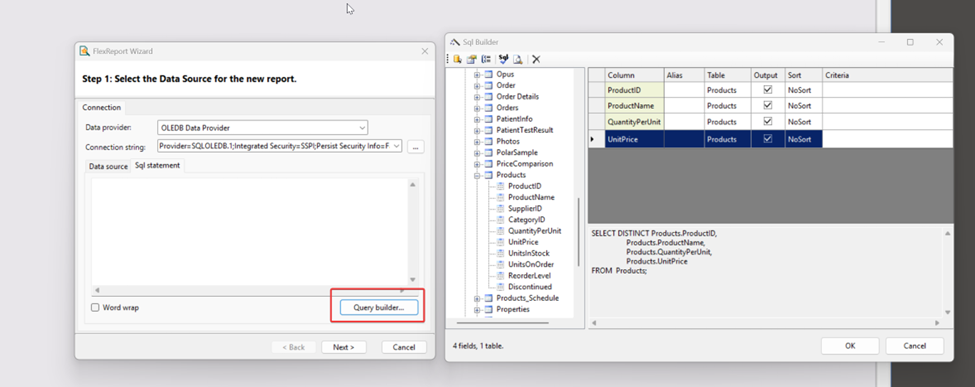Select the Connection tab
The height and width of the screenshot is (387, 975).
click(101, 108)
